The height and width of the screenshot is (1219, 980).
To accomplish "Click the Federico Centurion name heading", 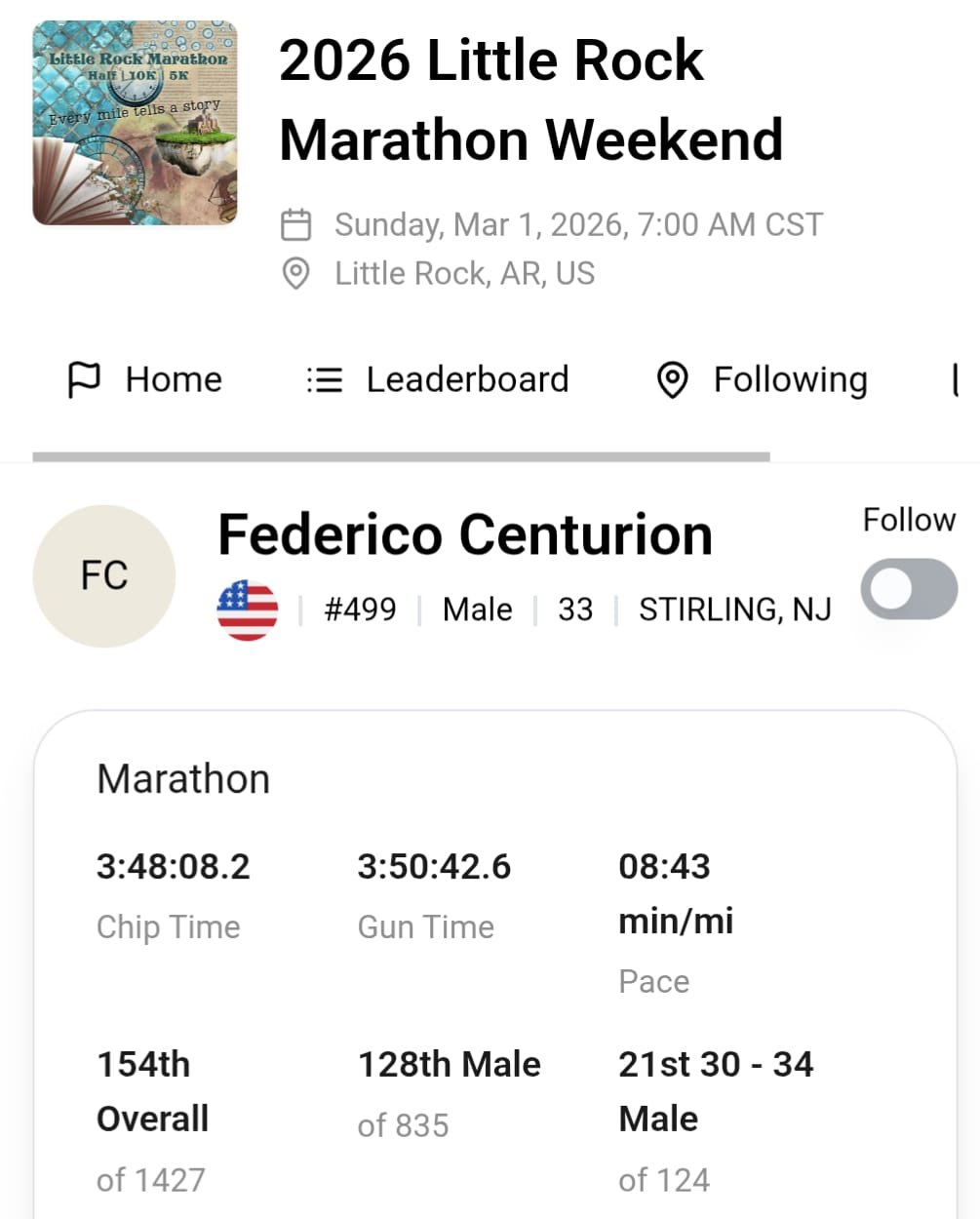I will tap(465, 534).
